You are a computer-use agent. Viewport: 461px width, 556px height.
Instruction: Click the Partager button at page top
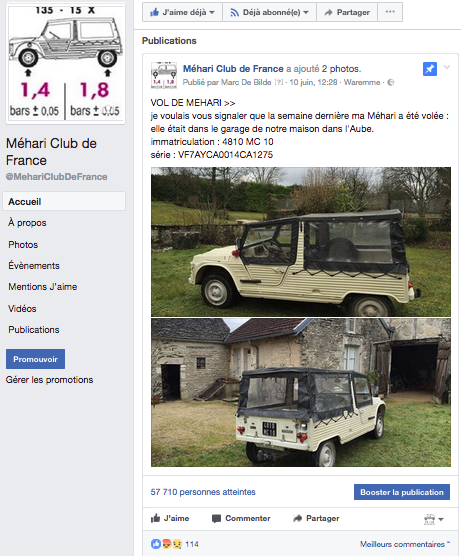[347, 12]
